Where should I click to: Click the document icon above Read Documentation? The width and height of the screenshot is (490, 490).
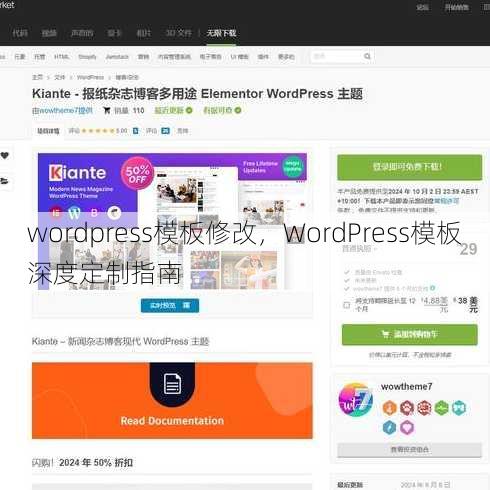coord(172,384)
